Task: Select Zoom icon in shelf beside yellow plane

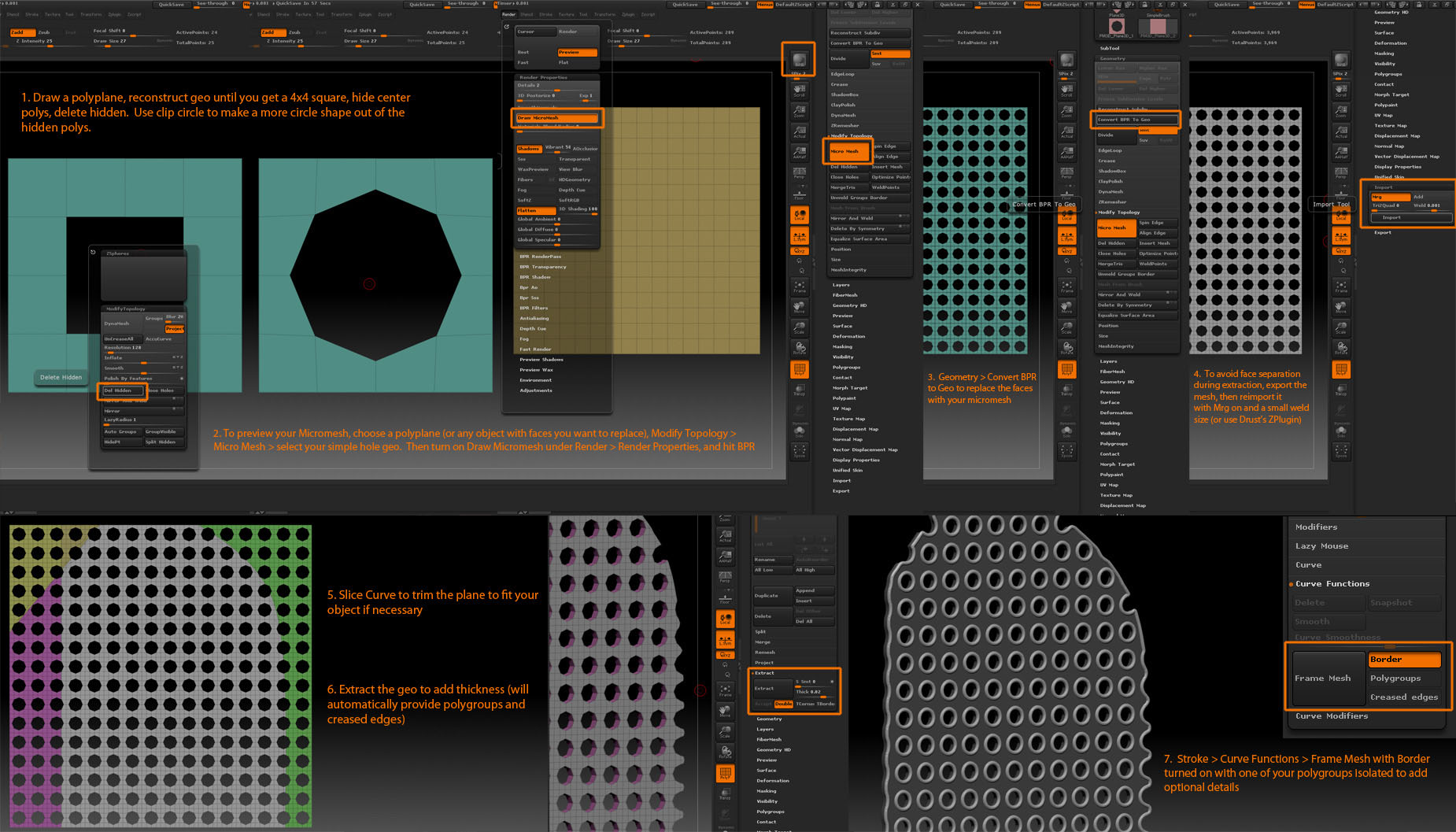Action: pos(799,111)
